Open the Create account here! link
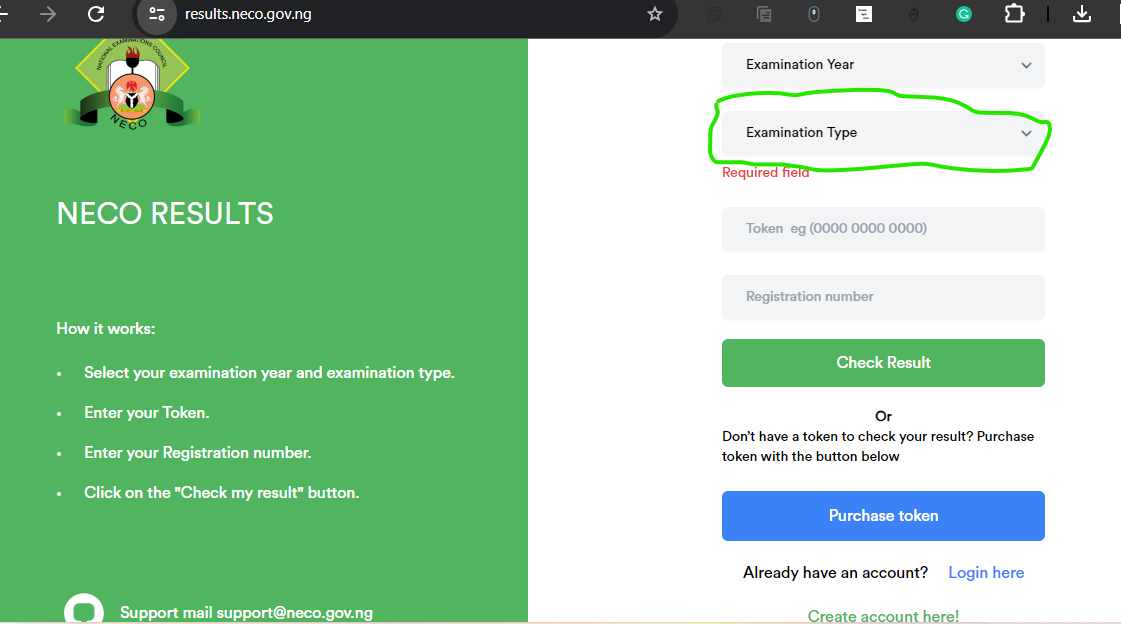This screenshot has width=1121, height=624. tap(883, 616)
